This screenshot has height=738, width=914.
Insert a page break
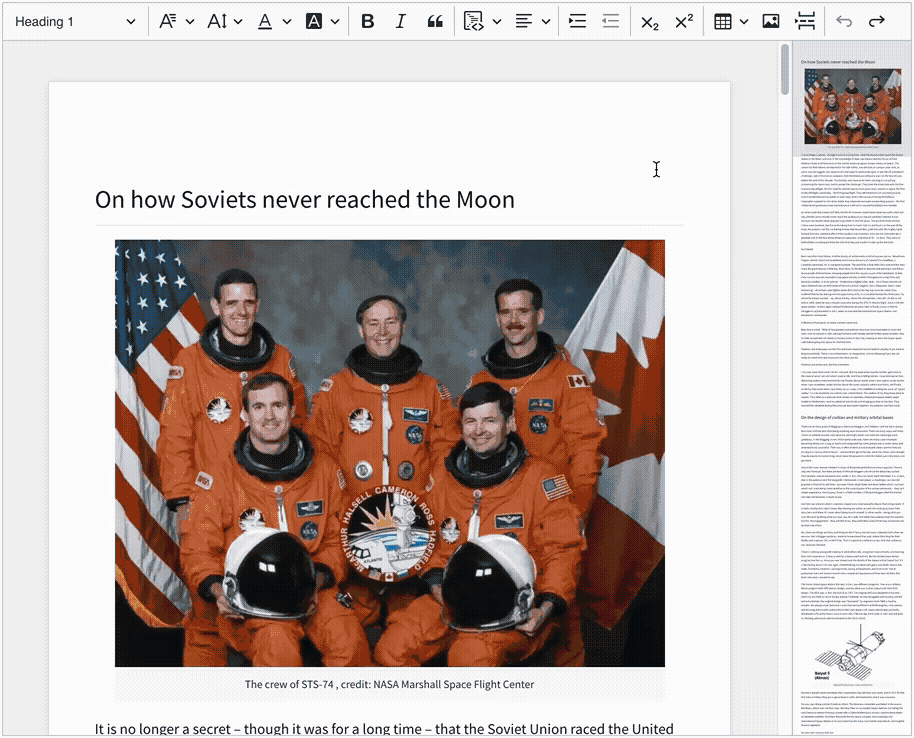(804, 22)
